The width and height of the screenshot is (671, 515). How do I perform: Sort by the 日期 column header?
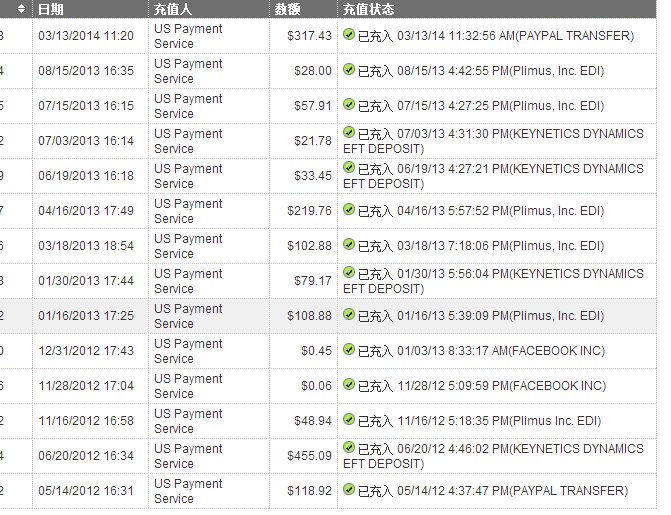[50, 9]
